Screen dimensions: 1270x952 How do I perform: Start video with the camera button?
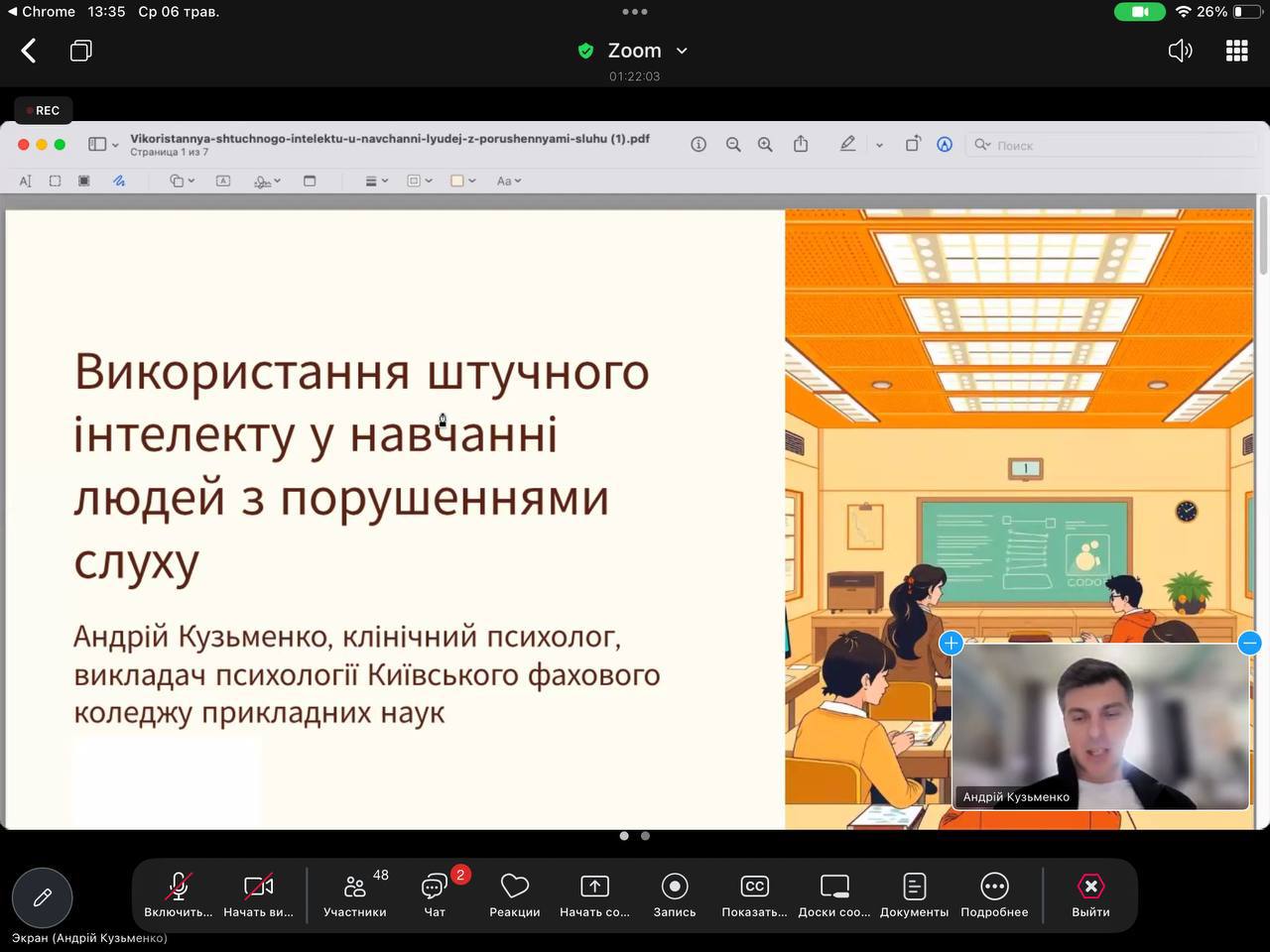point(259,894)
